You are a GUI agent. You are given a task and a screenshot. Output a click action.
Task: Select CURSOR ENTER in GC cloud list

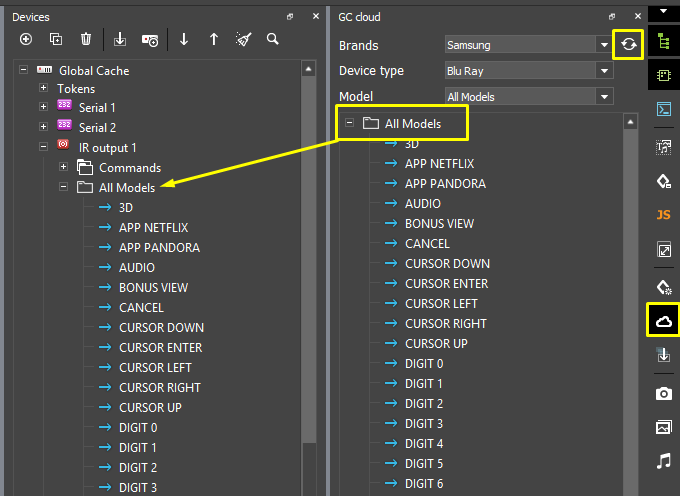(x=446, y=283)
